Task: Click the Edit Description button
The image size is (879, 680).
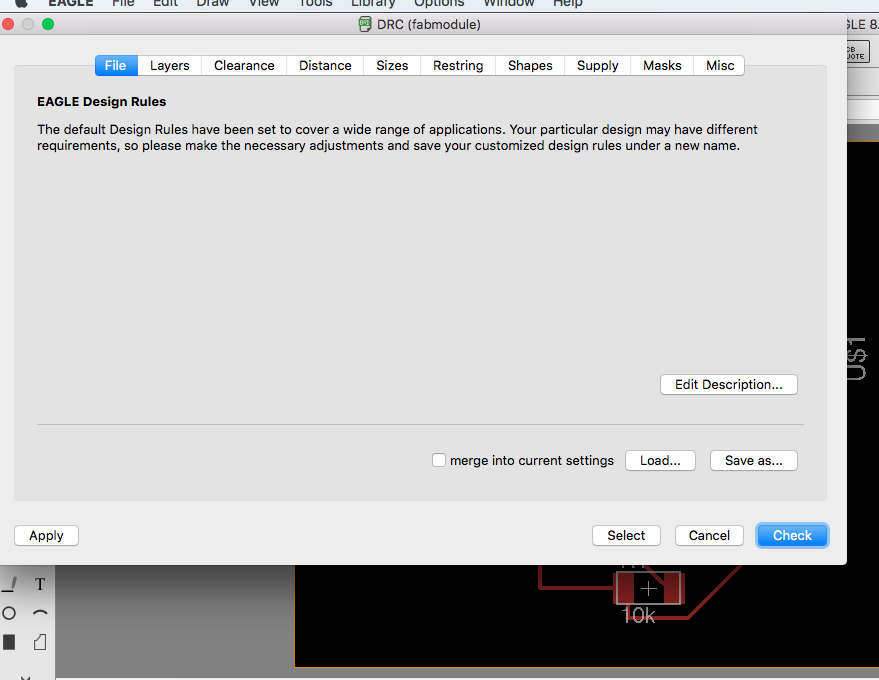Action: tap(729, 385)
